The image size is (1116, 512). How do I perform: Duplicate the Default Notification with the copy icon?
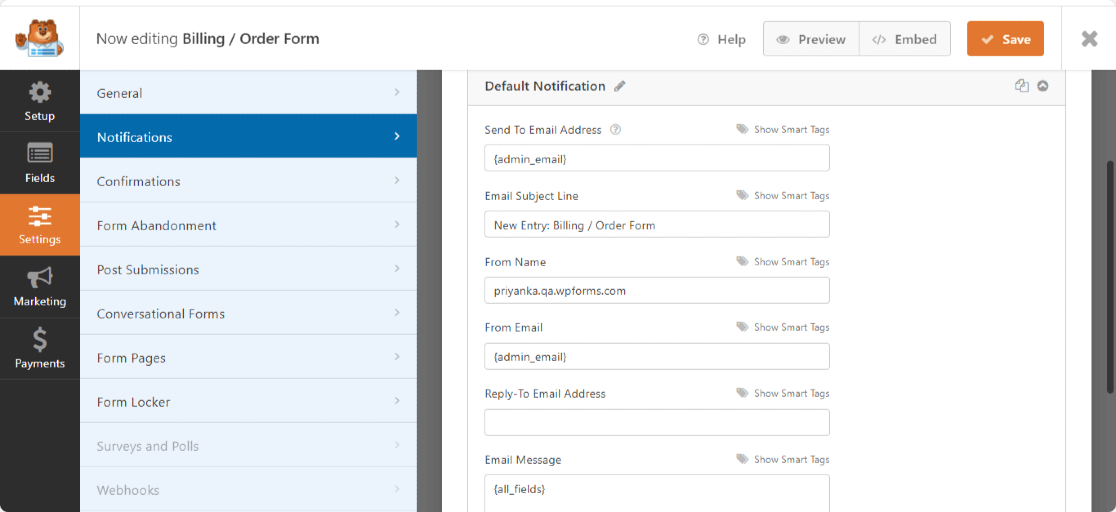1022,86
